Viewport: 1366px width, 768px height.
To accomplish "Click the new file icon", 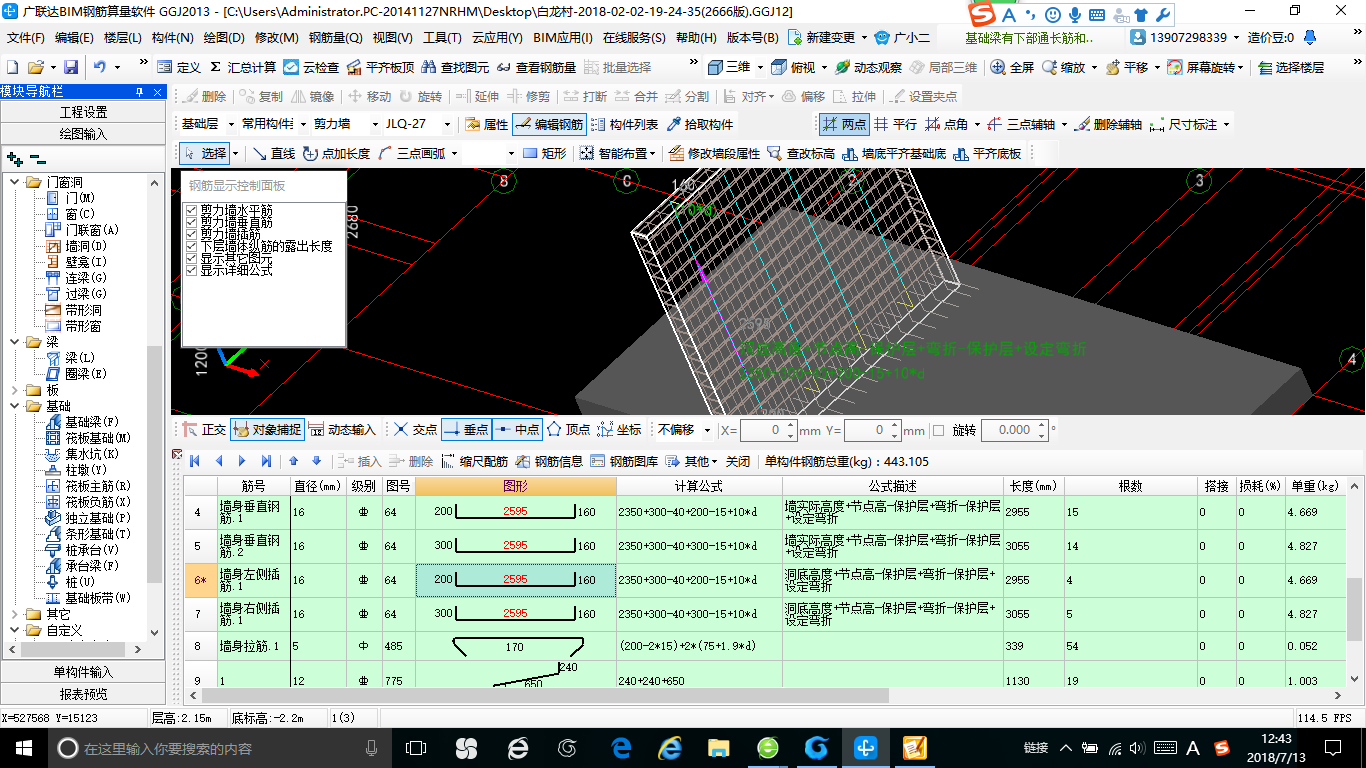I will [x=13, y=67].
